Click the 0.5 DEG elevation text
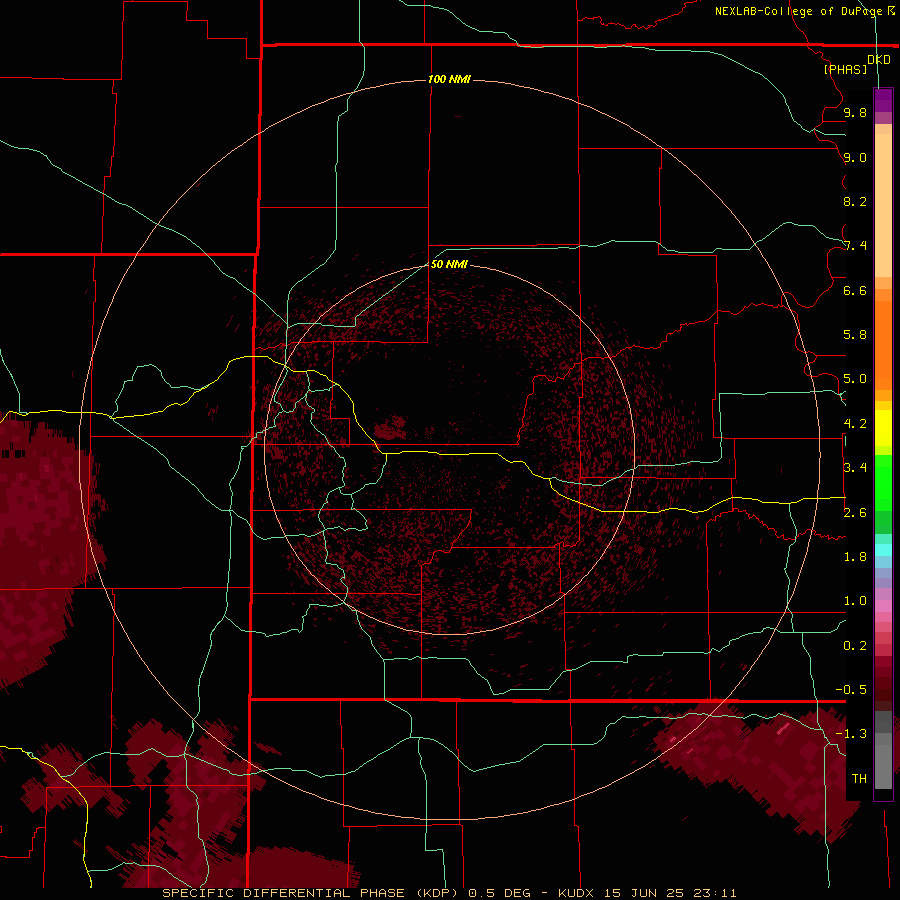The width and height of the screenshot is (900, 900). click(x=499, y=893)
